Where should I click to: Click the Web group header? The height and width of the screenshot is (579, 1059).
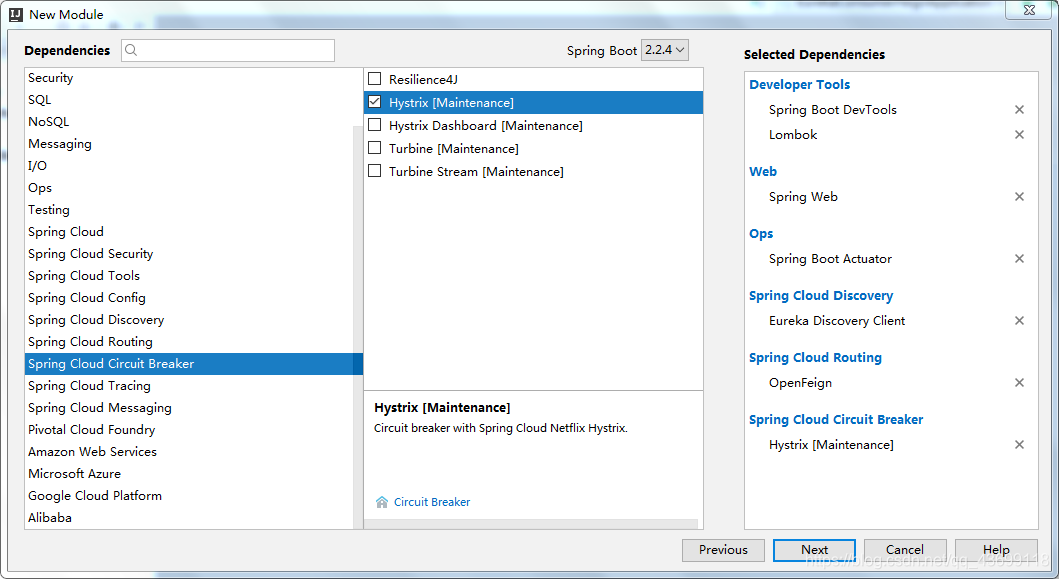(x=763, y=172)
